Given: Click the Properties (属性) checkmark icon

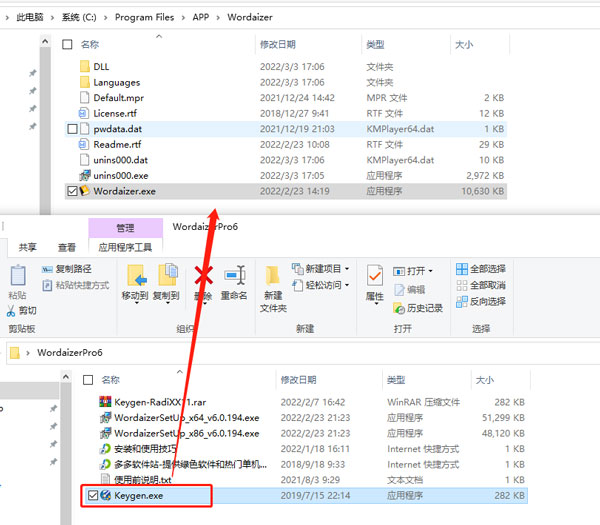Looking at the screenshot, I should pyautogui.click(x=375, y=275).
